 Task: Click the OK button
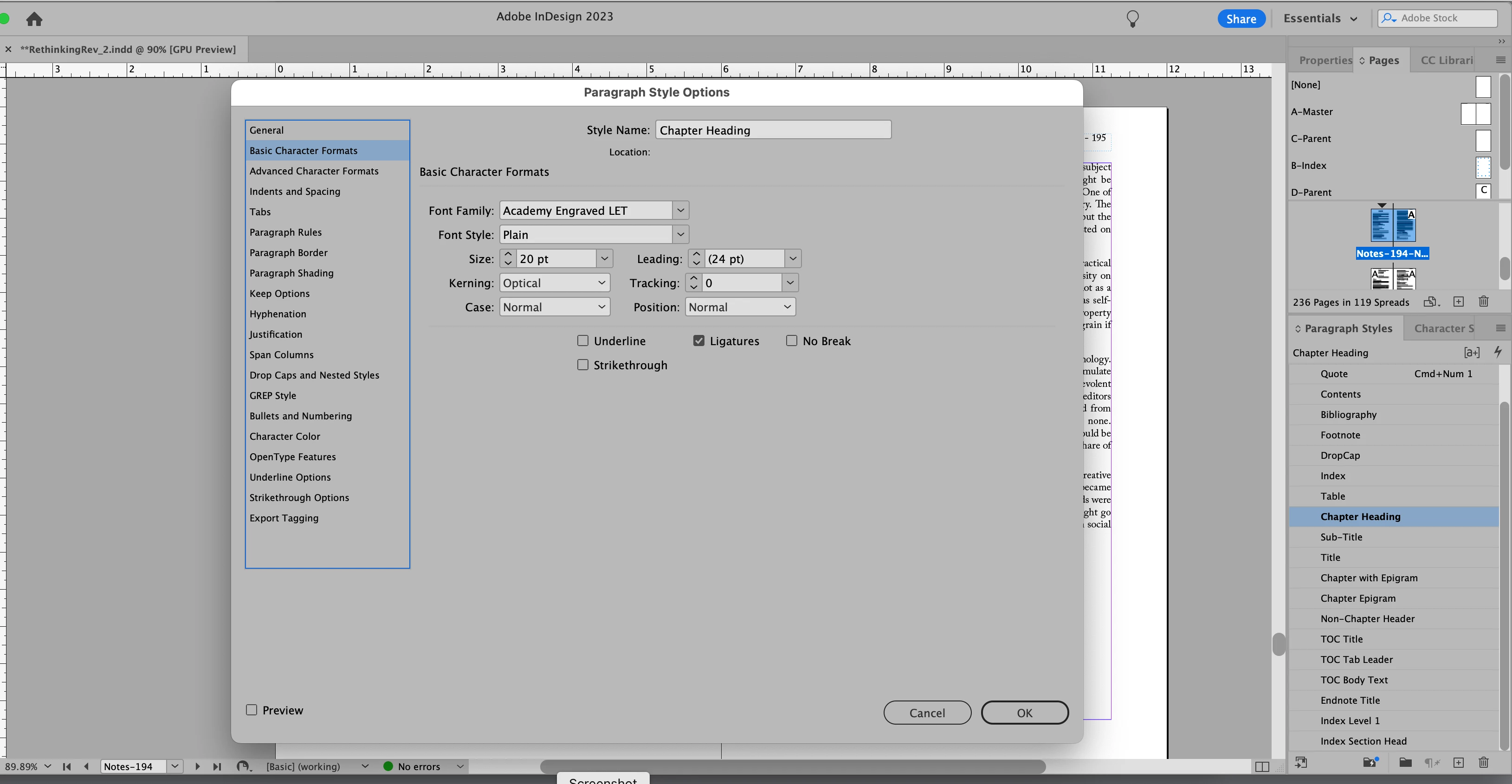click(1024, 713)
